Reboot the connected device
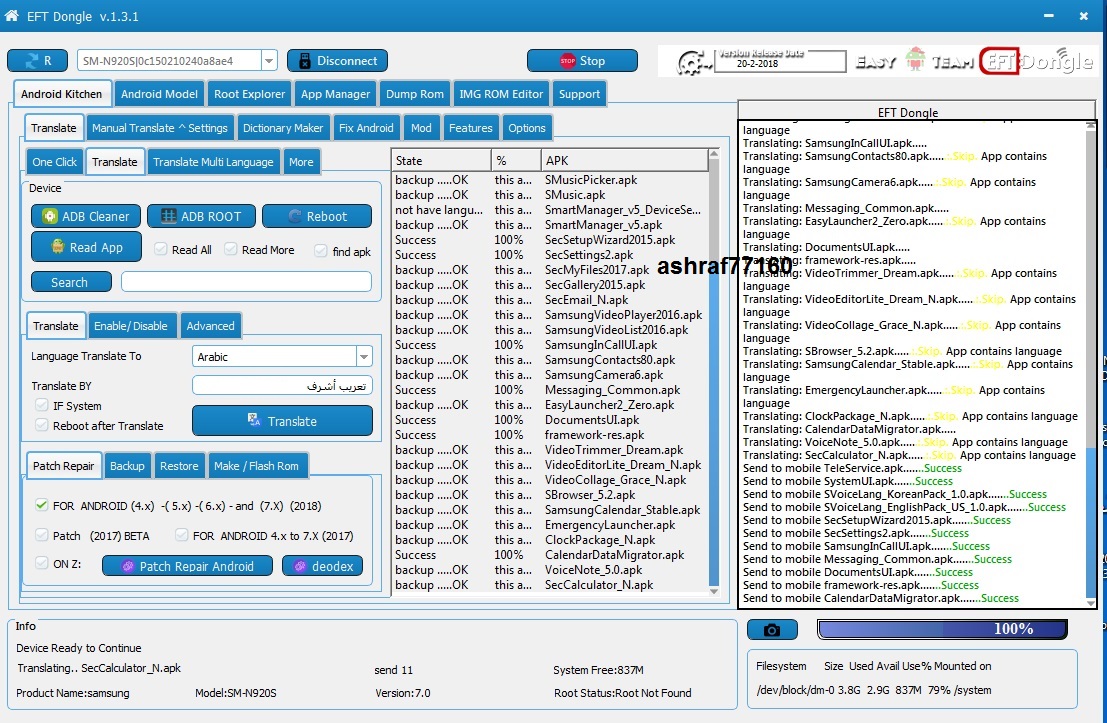The image size is (1107, 723). pos(317,216)
